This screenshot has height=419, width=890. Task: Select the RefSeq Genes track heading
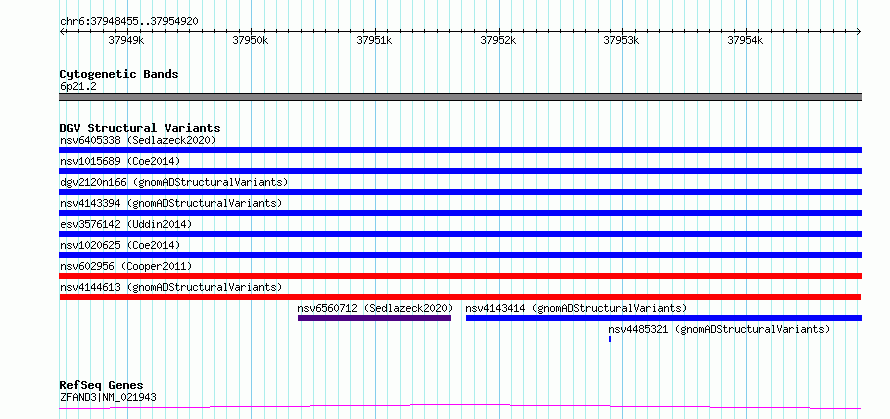click(x=102, y=386)
